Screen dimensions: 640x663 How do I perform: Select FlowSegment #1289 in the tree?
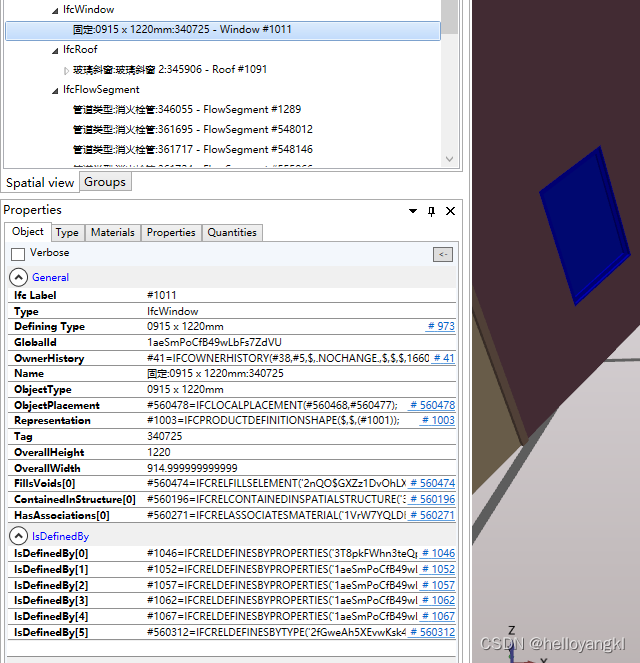187,110
